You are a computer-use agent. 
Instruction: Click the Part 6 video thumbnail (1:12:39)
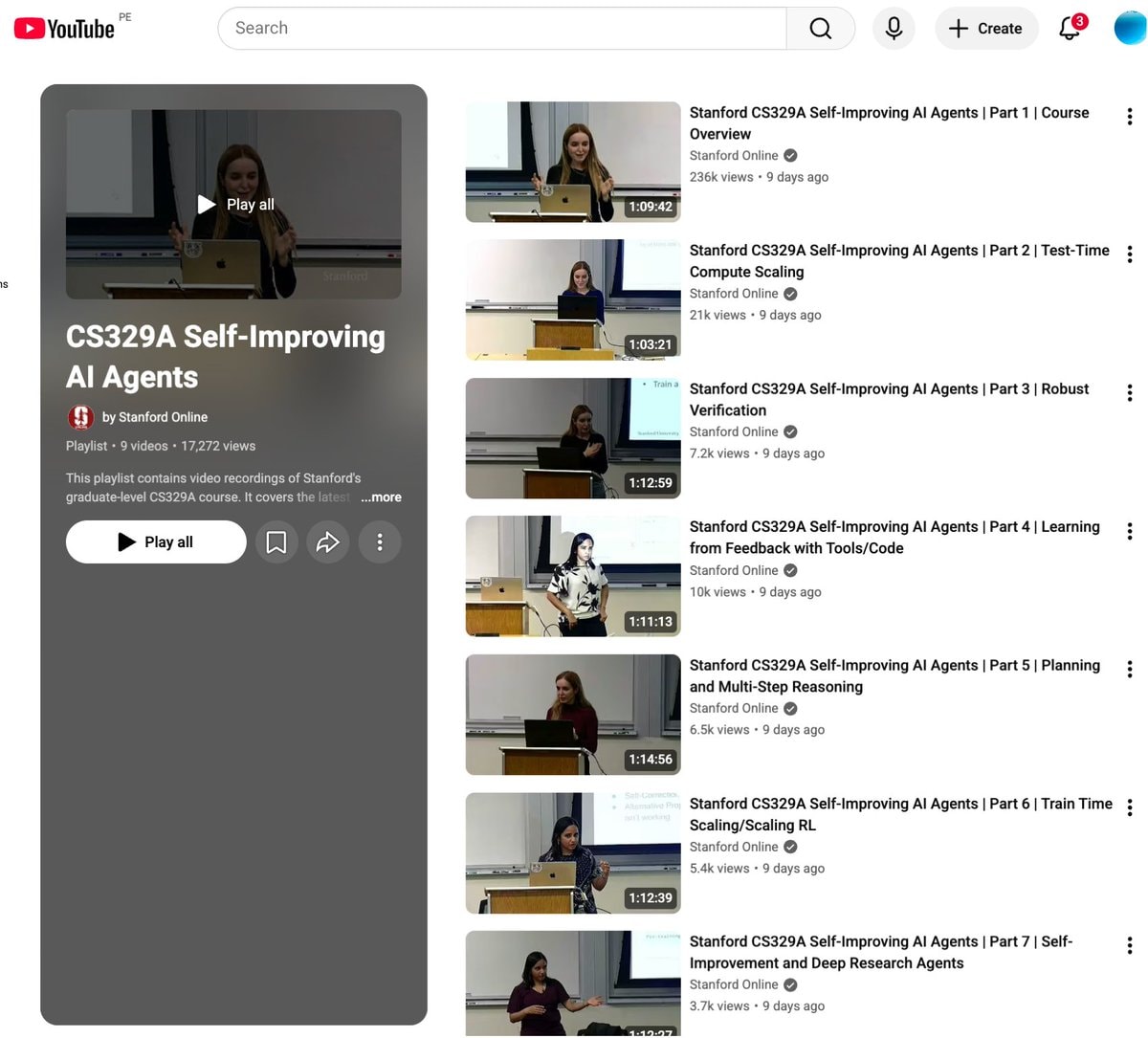tap(573, 852)
